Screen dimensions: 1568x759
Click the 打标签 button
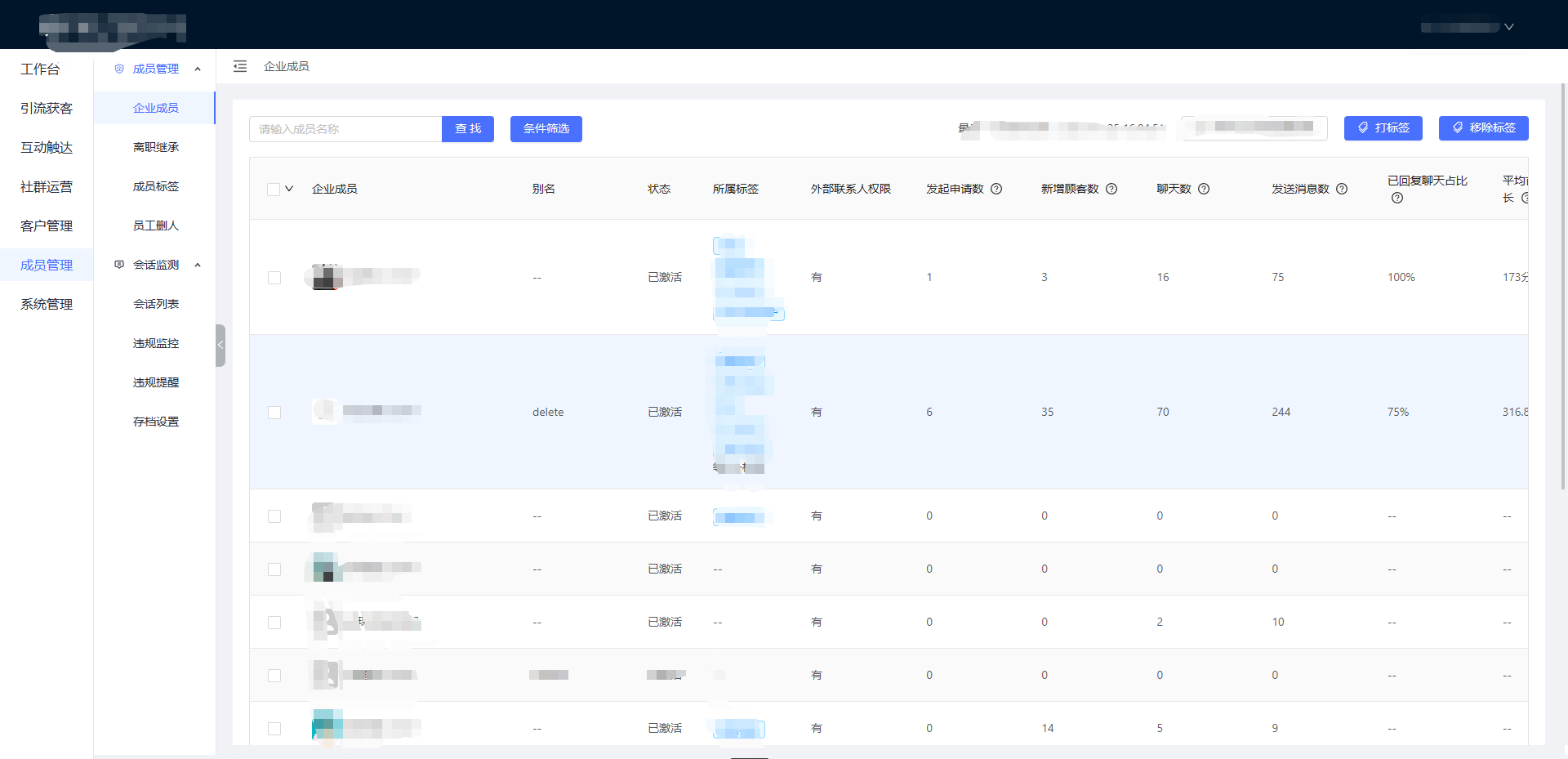(1383, 127)
